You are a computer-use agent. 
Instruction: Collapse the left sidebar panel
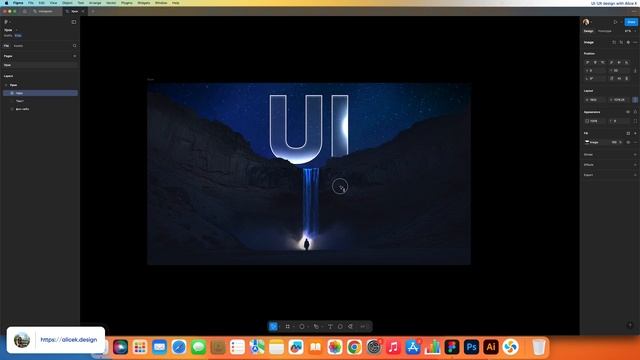tap(74, 22)
